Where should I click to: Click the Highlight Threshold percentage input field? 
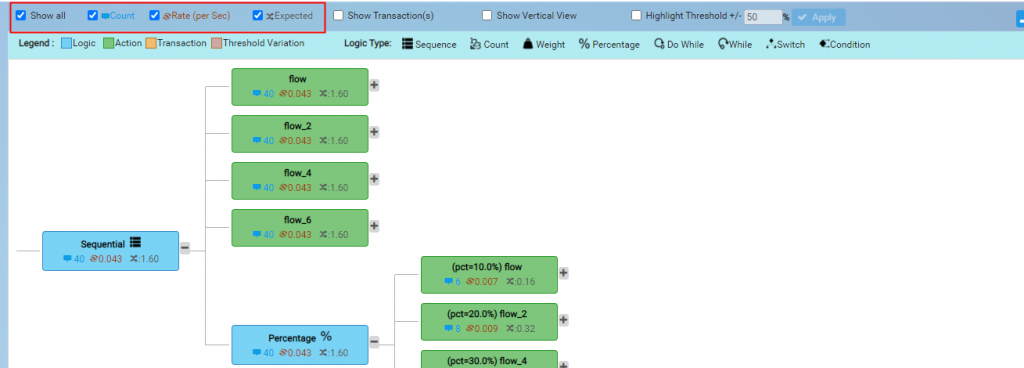pyautogui.click(x=763, y=17)
